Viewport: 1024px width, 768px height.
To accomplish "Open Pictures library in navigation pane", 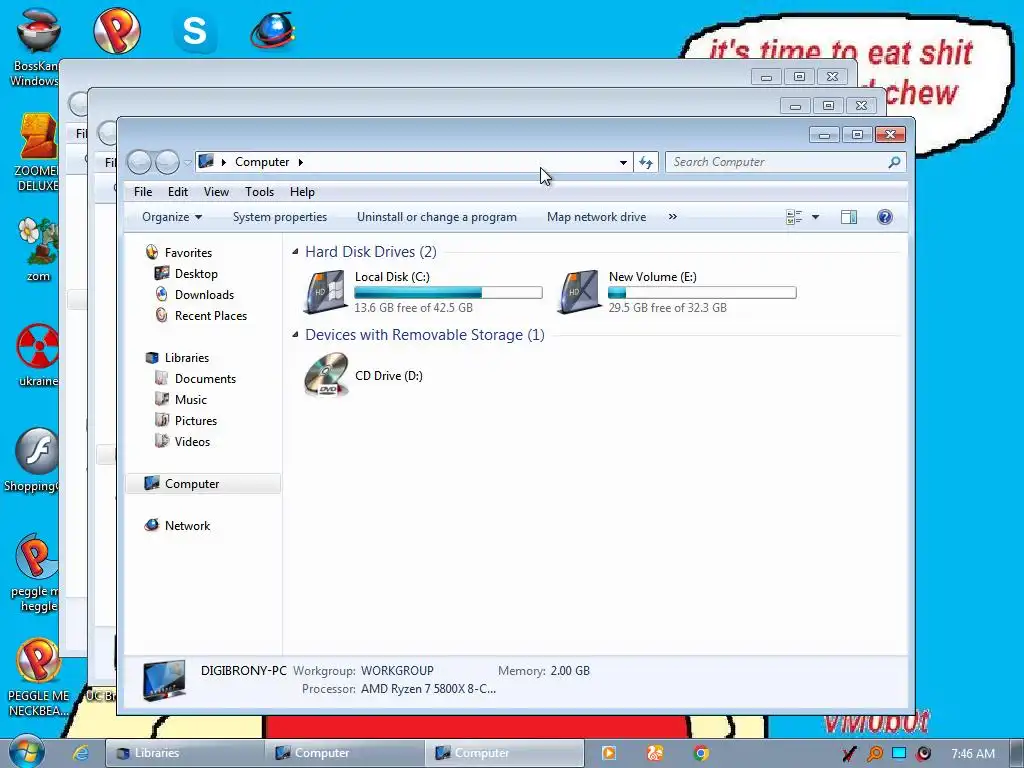I will click(x=196, y=421).
